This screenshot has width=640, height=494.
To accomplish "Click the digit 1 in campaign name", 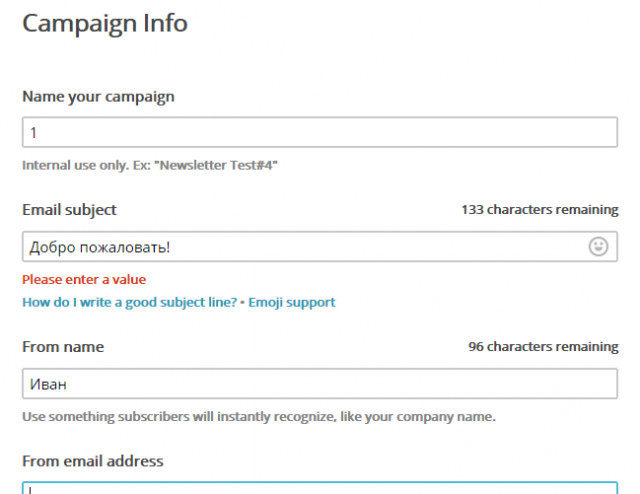I will tap(33, 133).
